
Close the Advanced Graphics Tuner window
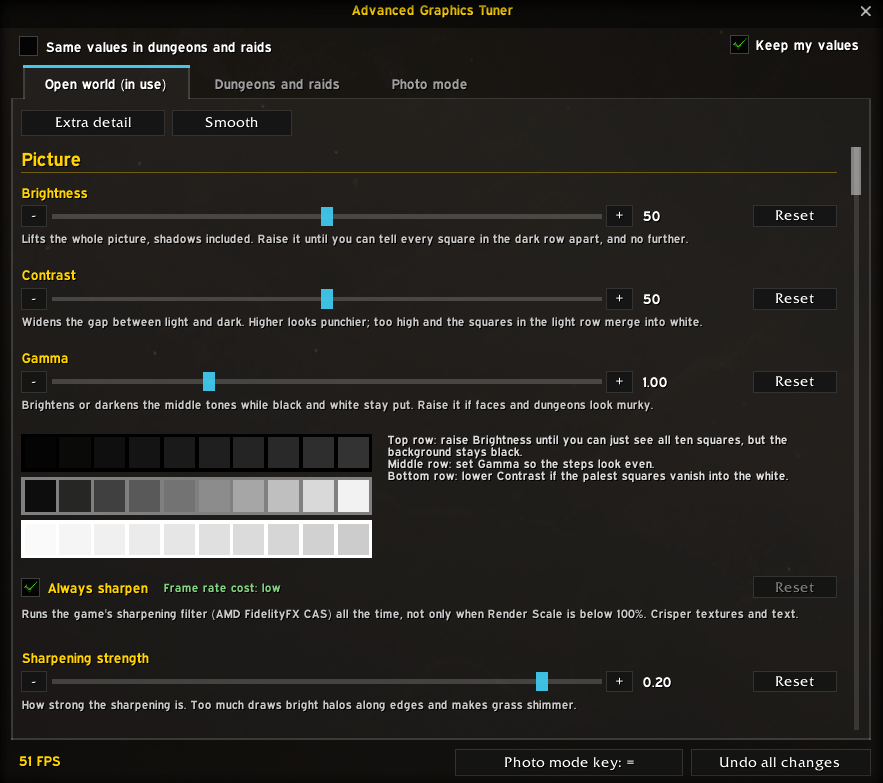[866, 11]
